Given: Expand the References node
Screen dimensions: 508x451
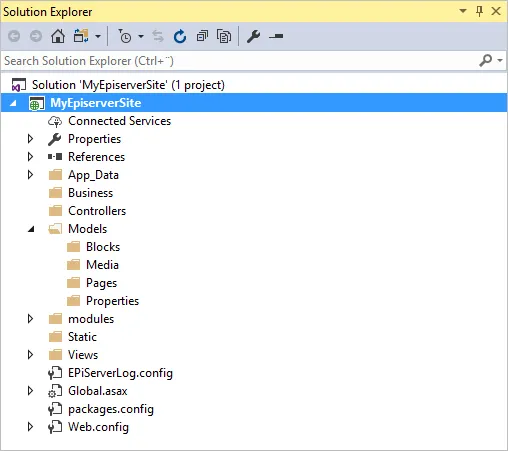Looking at the screenshot, I should (x=30, y=157).
